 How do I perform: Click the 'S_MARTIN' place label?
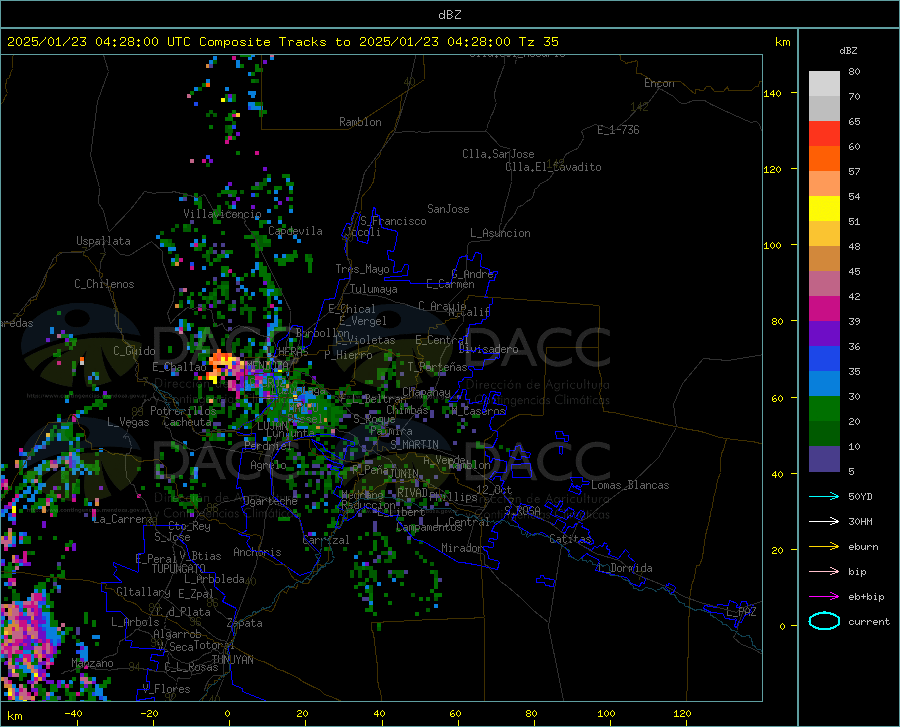pyautogui.click(x=414, y=445)
